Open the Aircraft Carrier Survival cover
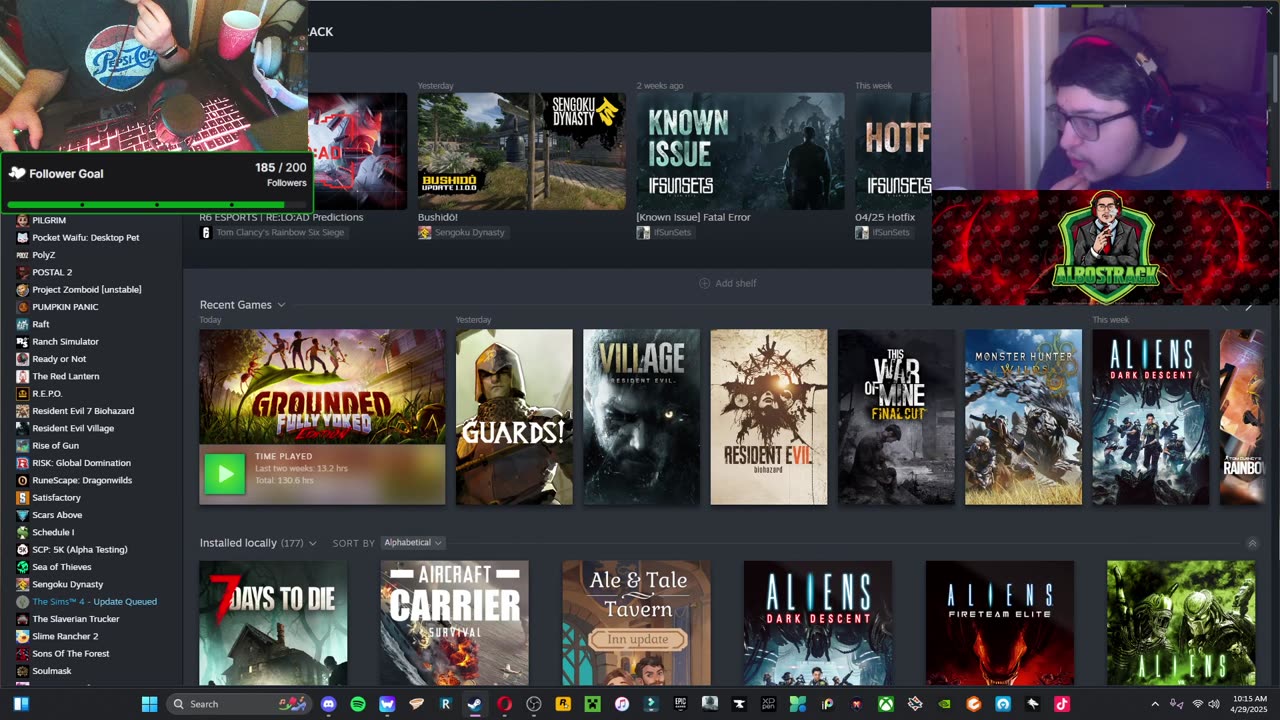 [x=455, y=623]
